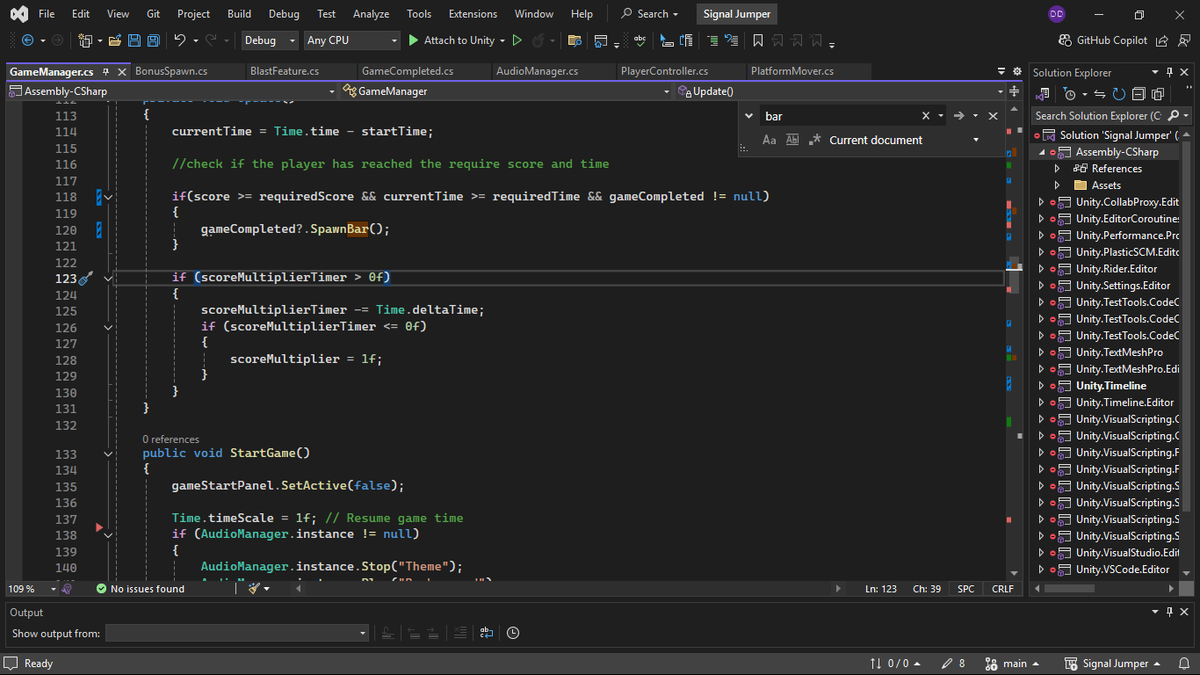Close the find box with its X
Viewport: 1200px width, 675px height.
(x=993, y=116)
